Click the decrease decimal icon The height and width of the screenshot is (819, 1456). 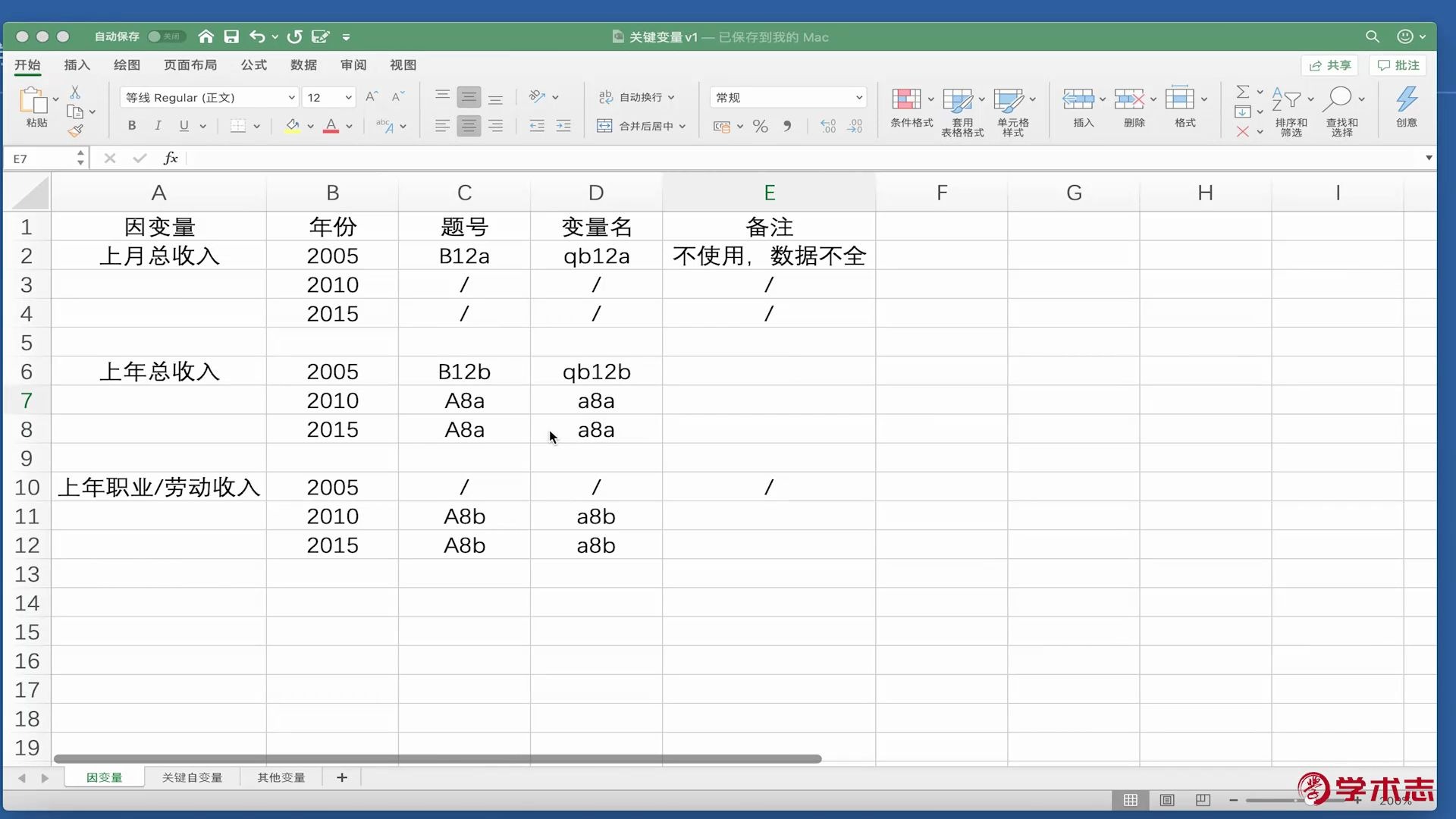click(x=855, y=126)
